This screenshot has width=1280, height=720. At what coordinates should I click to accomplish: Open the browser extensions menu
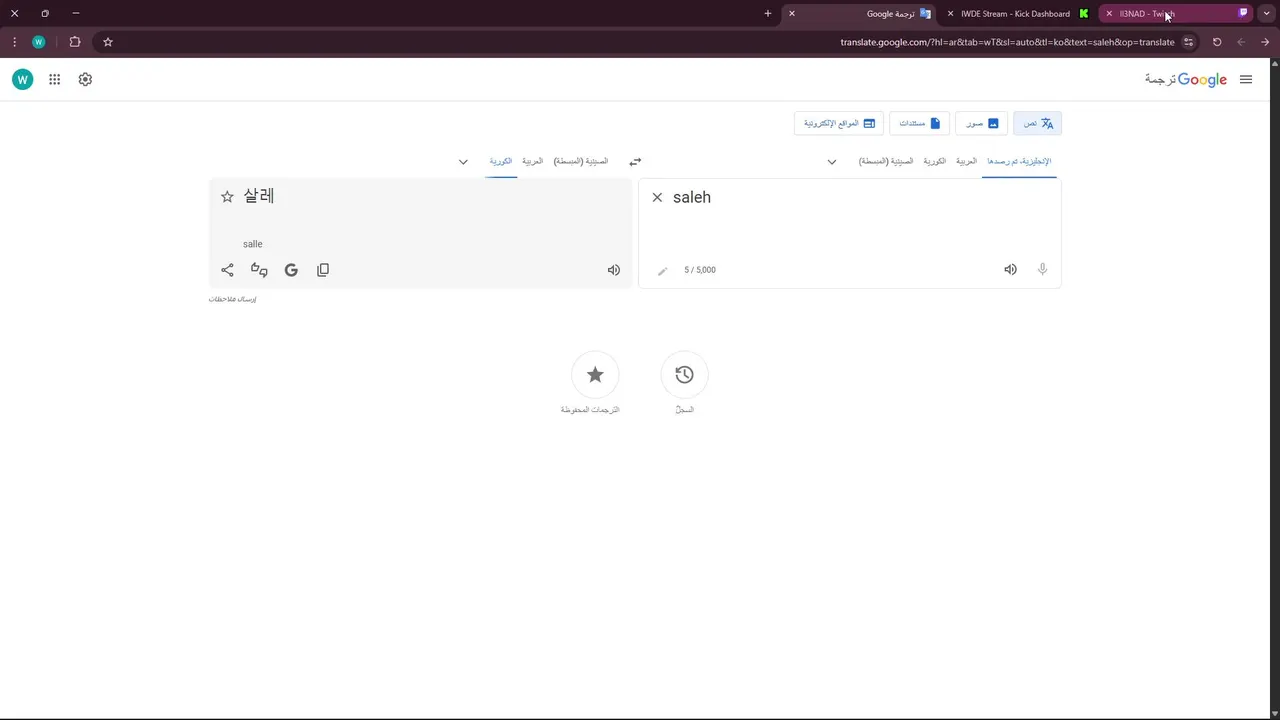(x=75, y=42)
